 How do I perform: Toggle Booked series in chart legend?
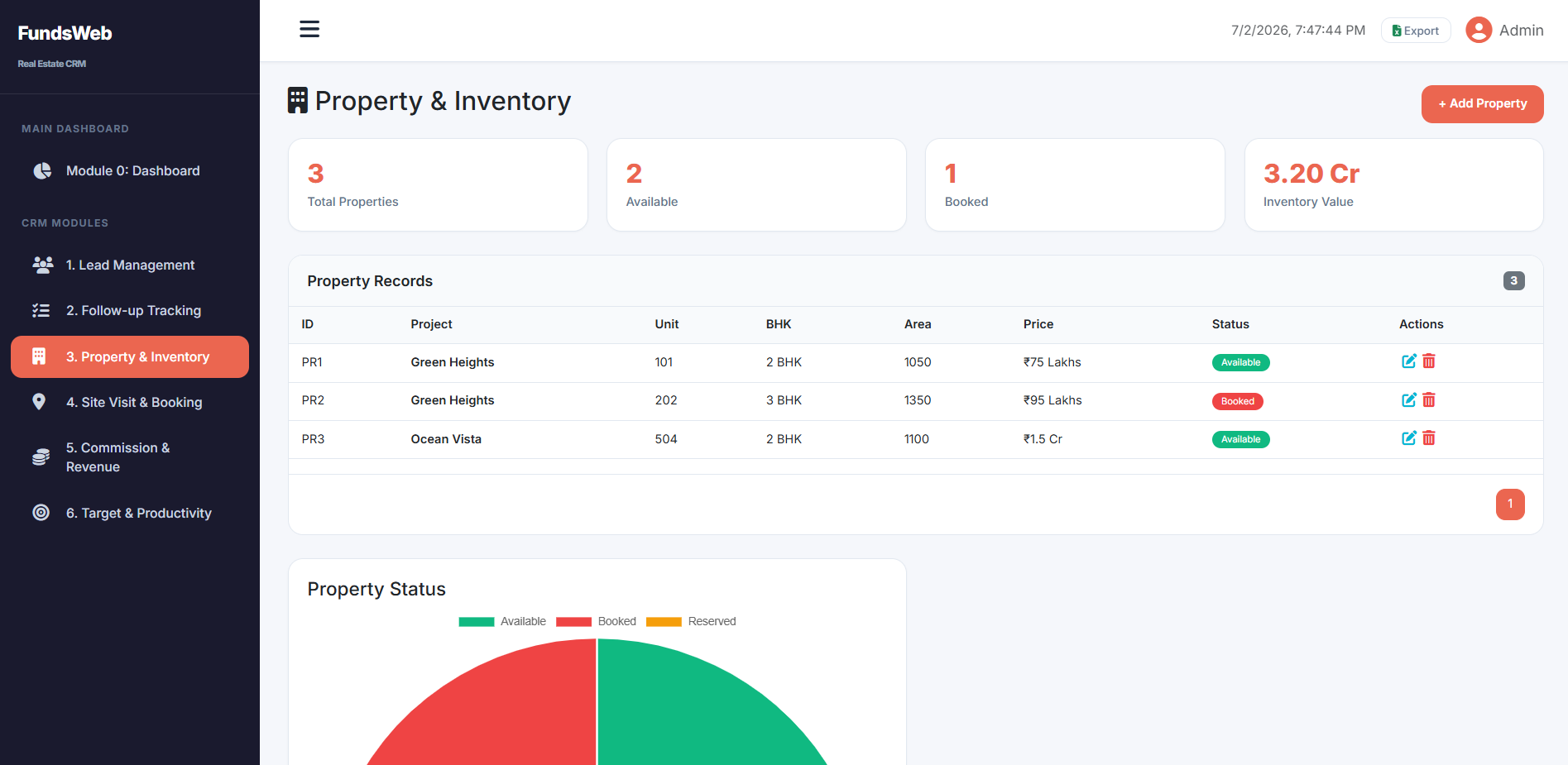[x=596, y=622]
